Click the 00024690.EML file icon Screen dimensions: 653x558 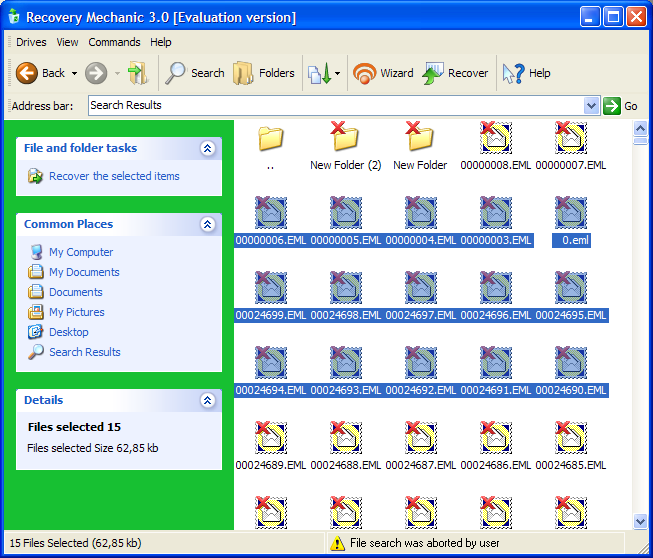(571, 362)
